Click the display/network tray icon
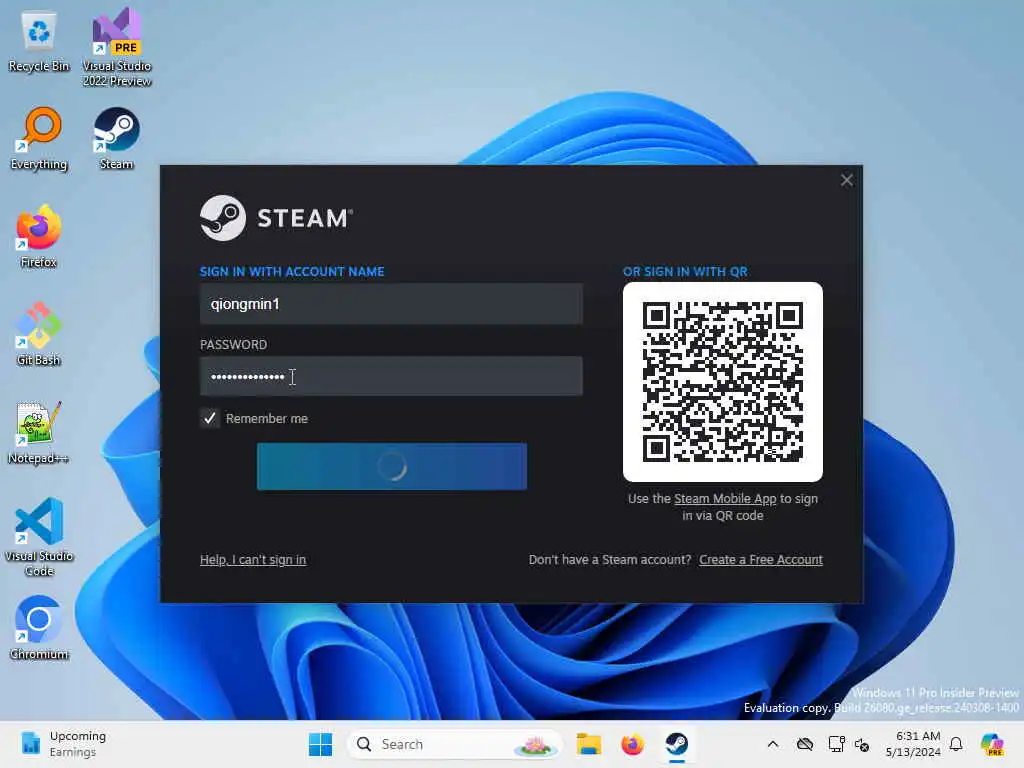 click(x=836, y=744)
